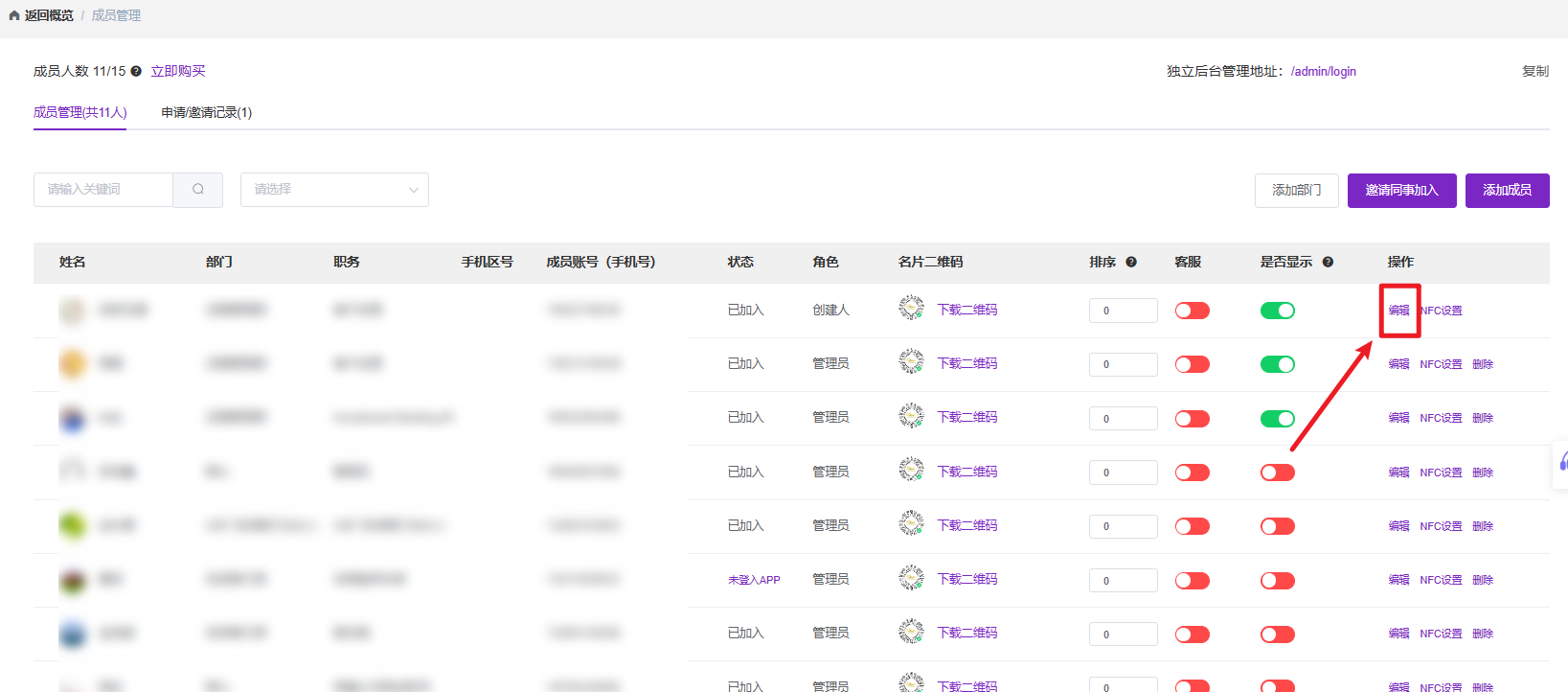The width and height of the screenshot is (1568, 692).
Task: Toggle 客服 switch for the creator row
Action: coord(1193,311)
